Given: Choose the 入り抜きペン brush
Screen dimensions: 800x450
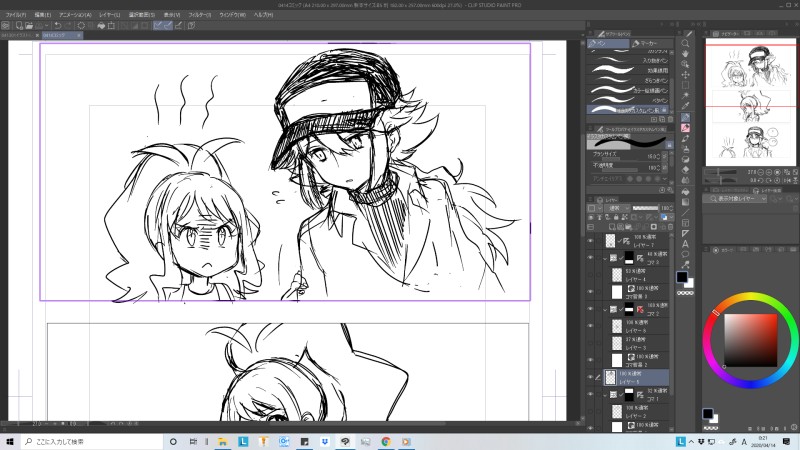Looking at the screenshot, I should (x=629, y=61).
